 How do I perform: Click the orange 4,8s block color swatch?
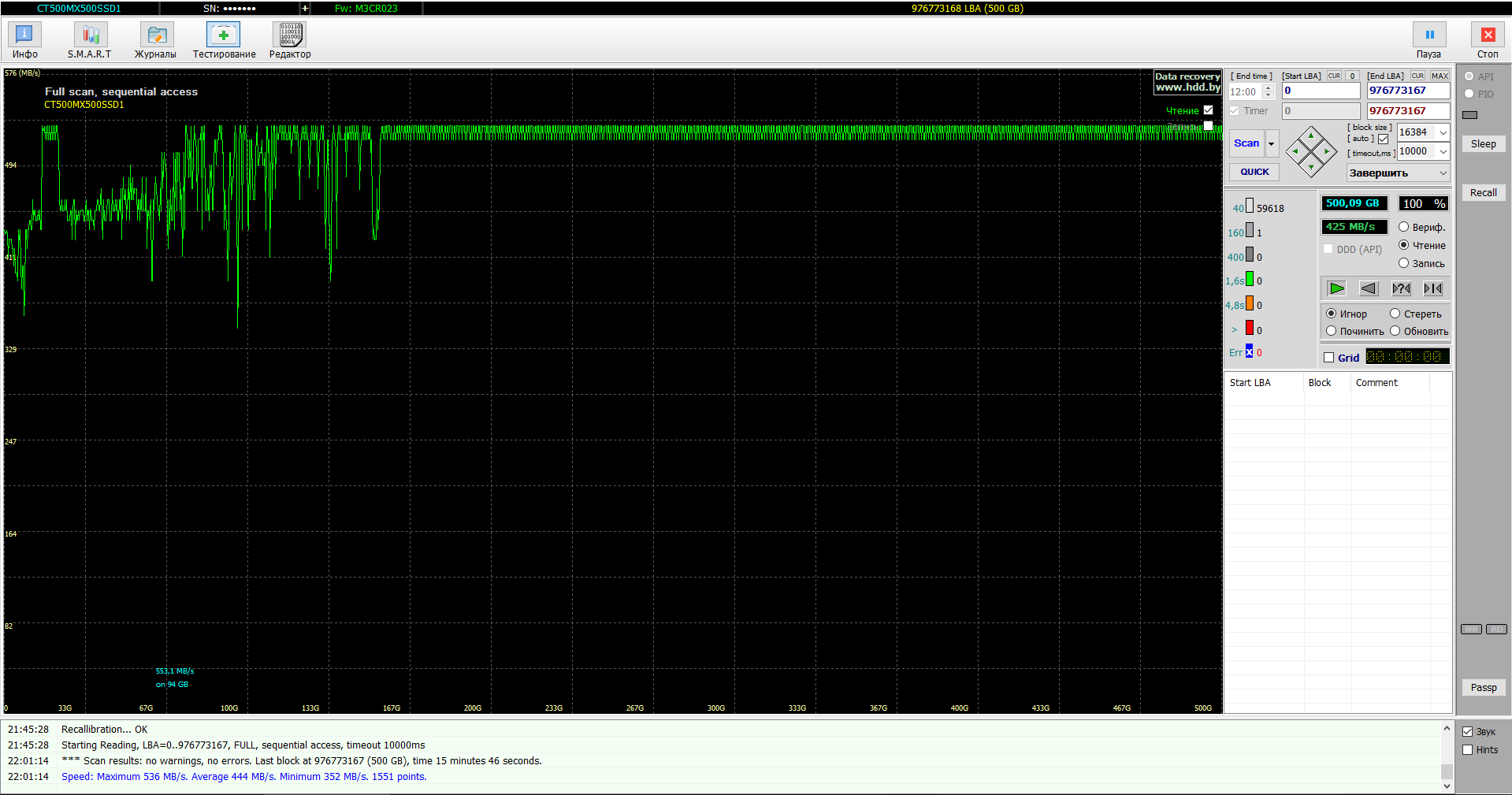pos(1250,303)
